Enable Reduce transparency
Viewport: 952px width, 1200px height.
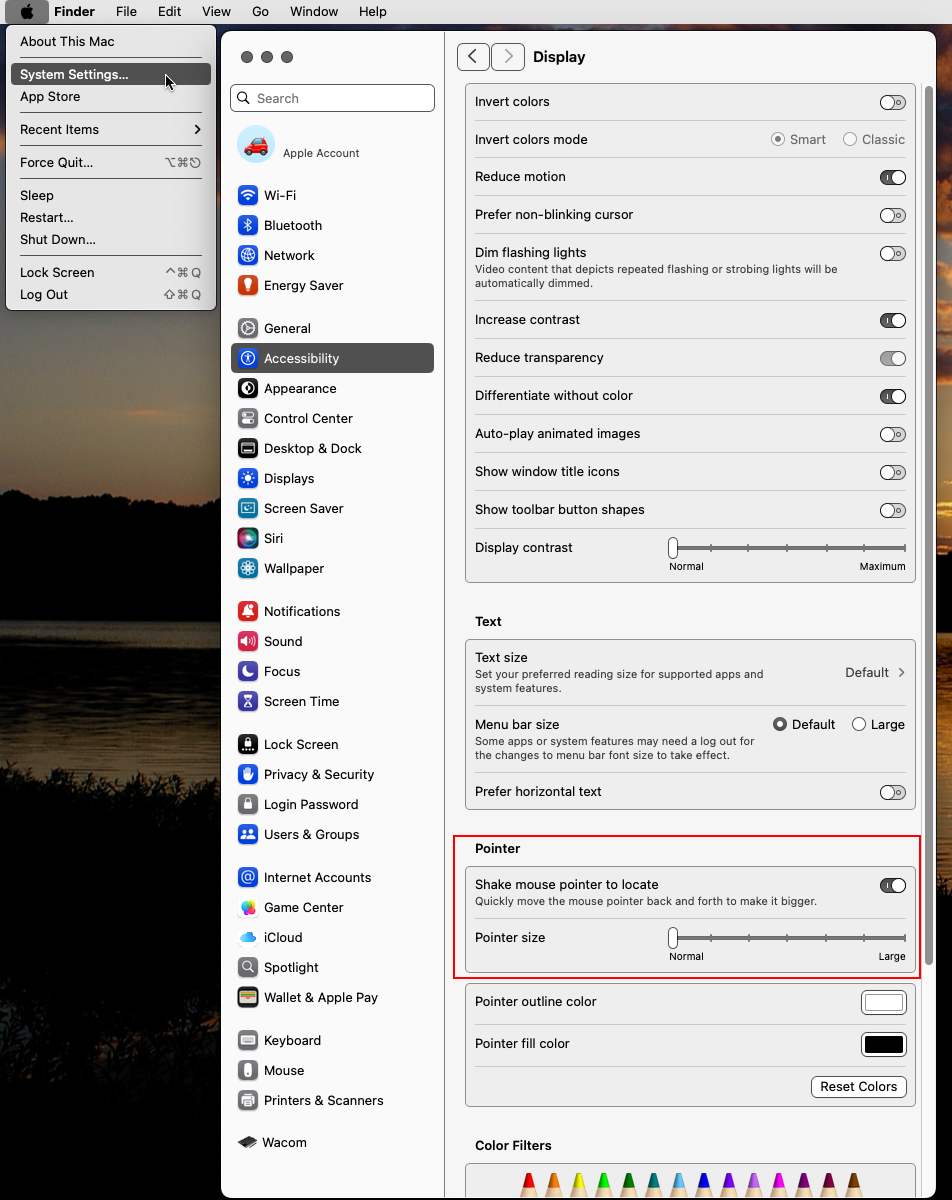892,358
